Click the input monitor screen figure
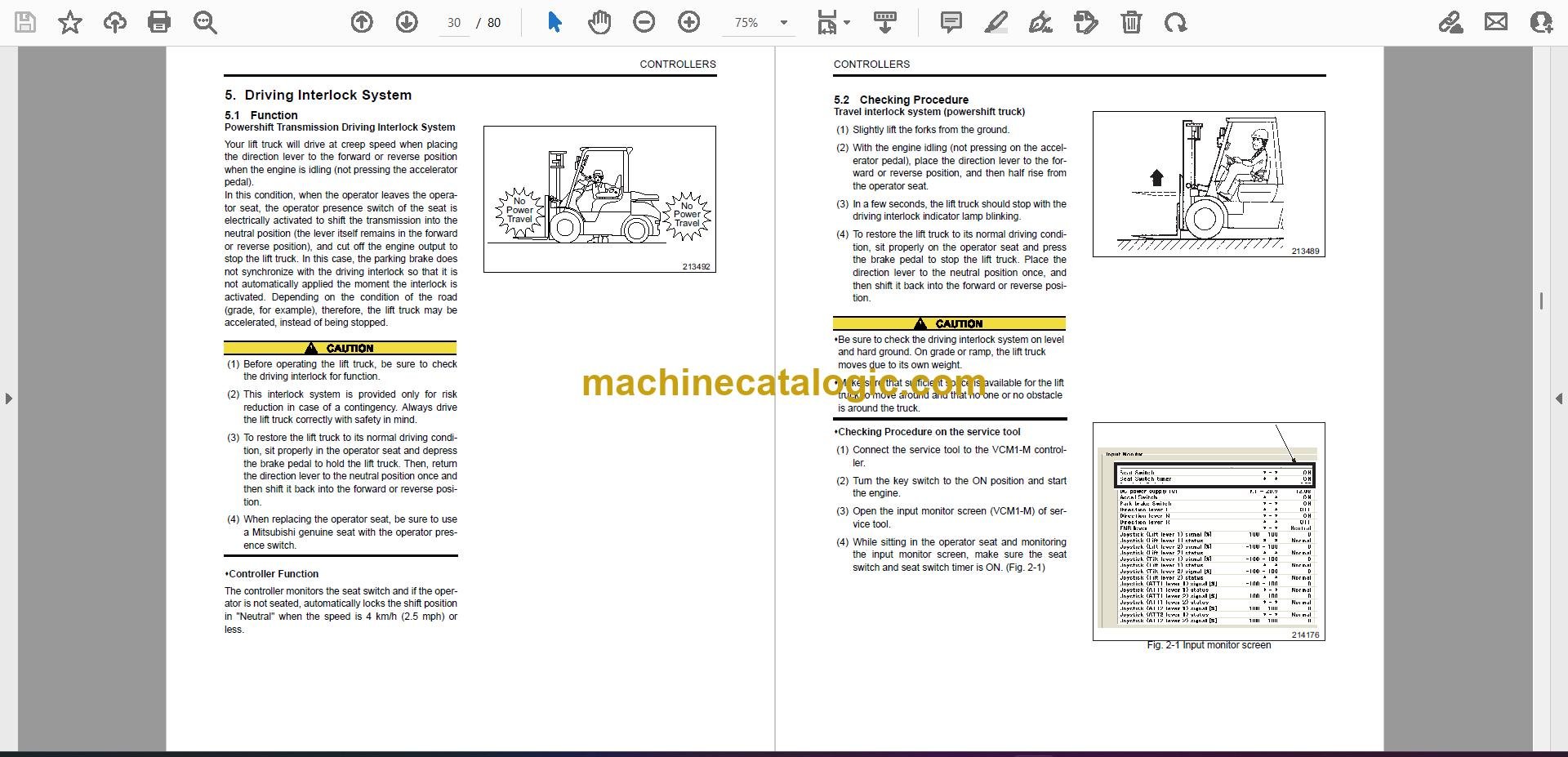Image resolution: width=1568 pixels, height=757 pixels. pyautogui.click(x=1209, y=532)
